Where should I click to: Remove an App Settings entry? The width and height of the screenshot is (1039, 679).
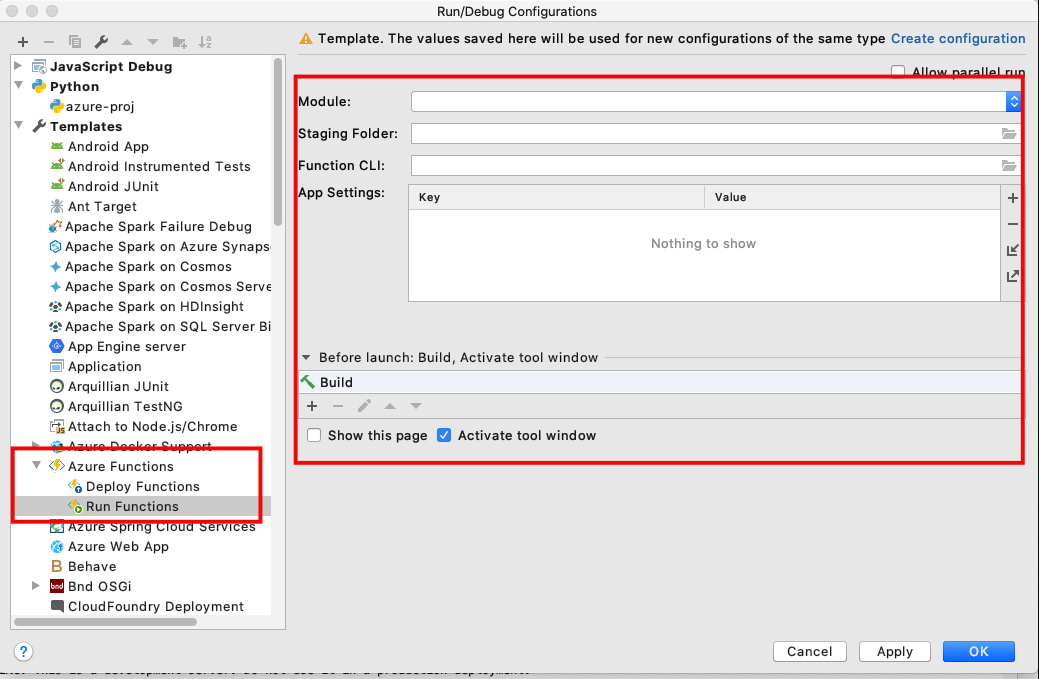tap(1012, 224)
